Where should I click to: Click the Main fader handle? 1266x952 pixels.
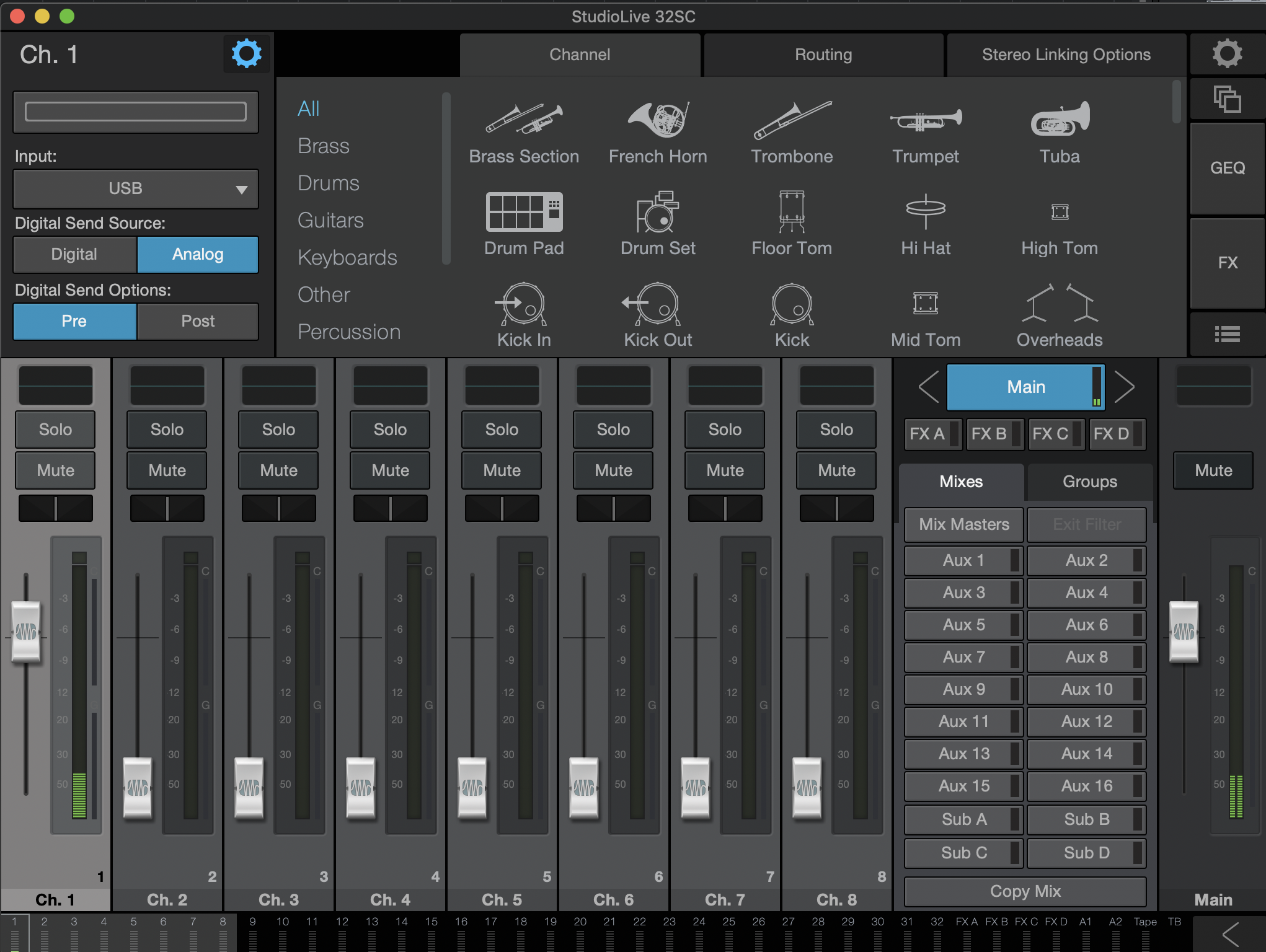coord(1184,631)
